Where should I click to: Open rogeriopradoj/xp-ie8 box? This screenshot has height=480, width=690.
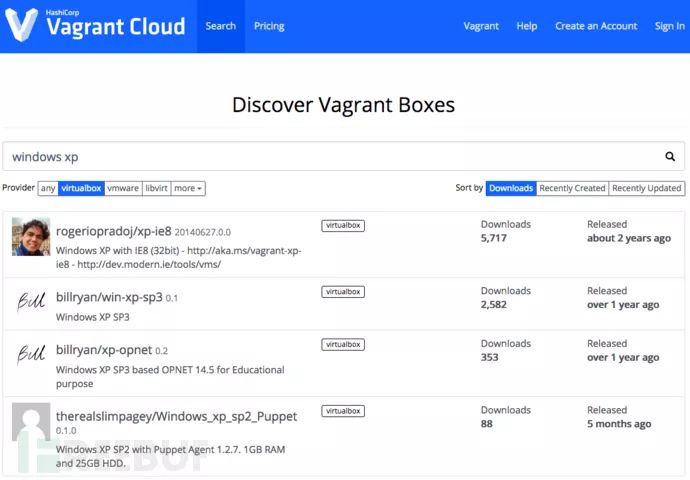[x=114, y=231]
